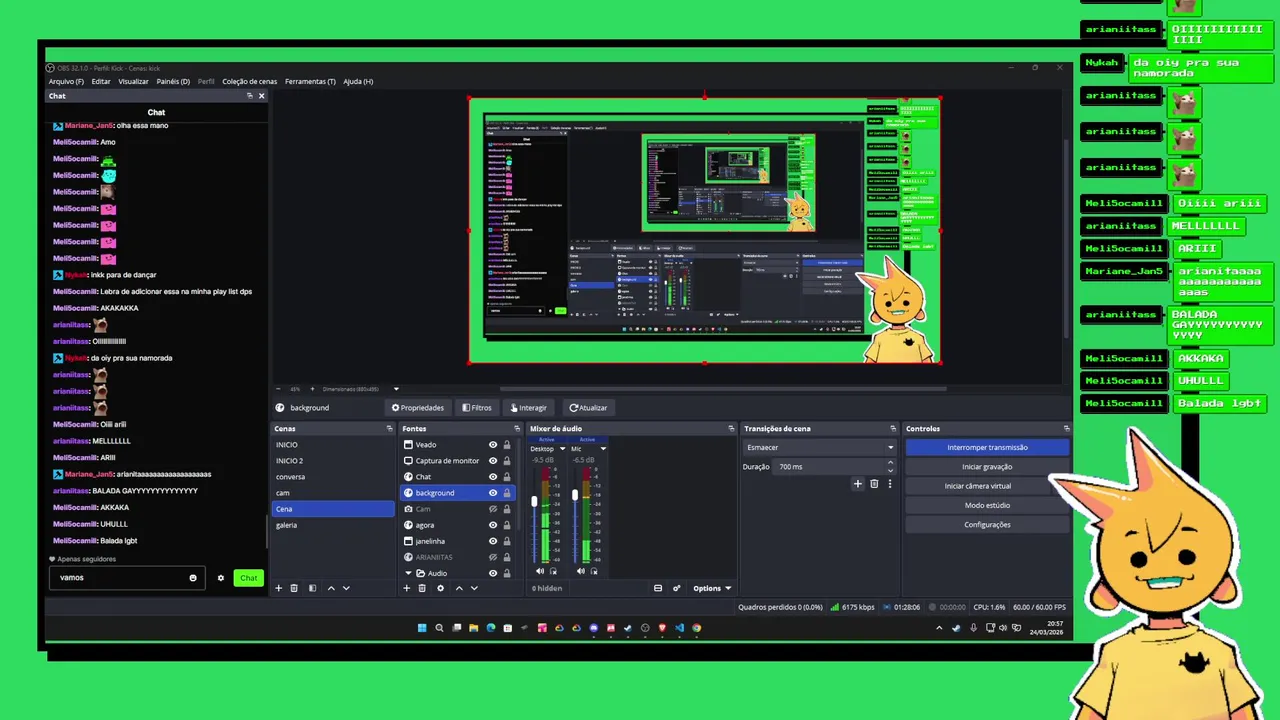The width and height of the screenshot is (1280, 720).
Task: Remove scene transition with trash icon
Action: click(x=874, y=484)
